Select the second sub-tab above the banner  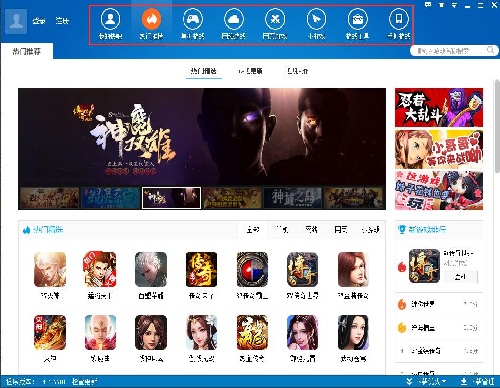[x=250, y=71]
